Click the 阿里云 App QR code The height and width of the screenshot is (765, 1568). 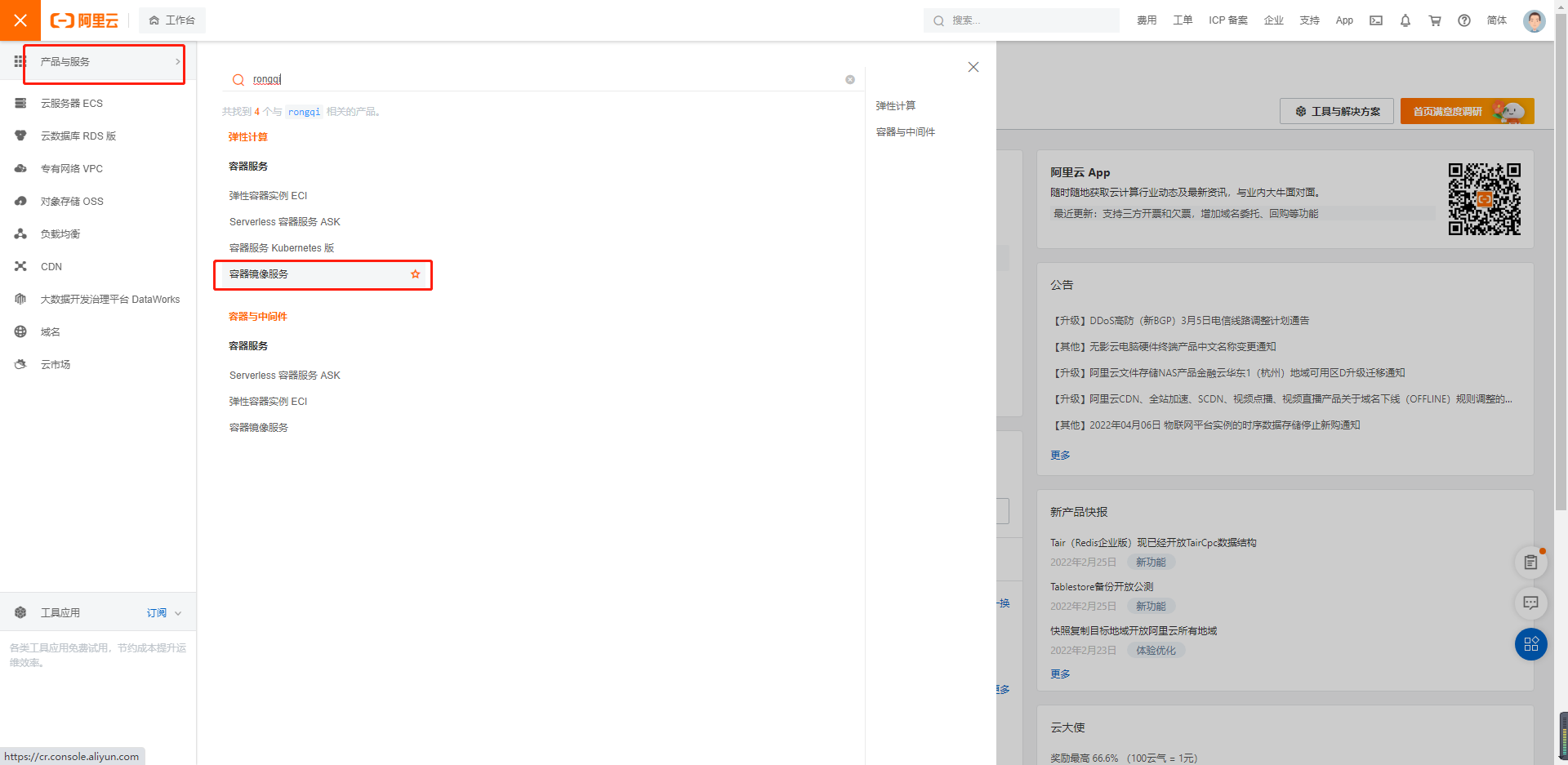[1485, 199]
